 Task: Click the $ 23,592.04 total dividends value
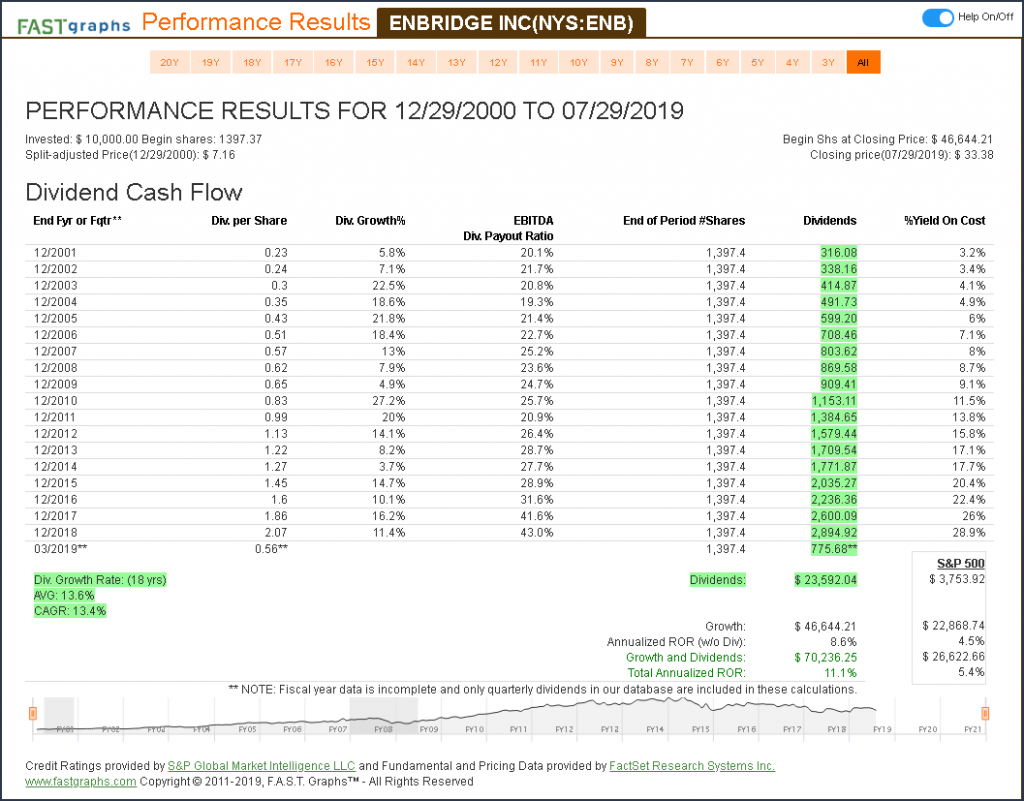click(825, 580)
